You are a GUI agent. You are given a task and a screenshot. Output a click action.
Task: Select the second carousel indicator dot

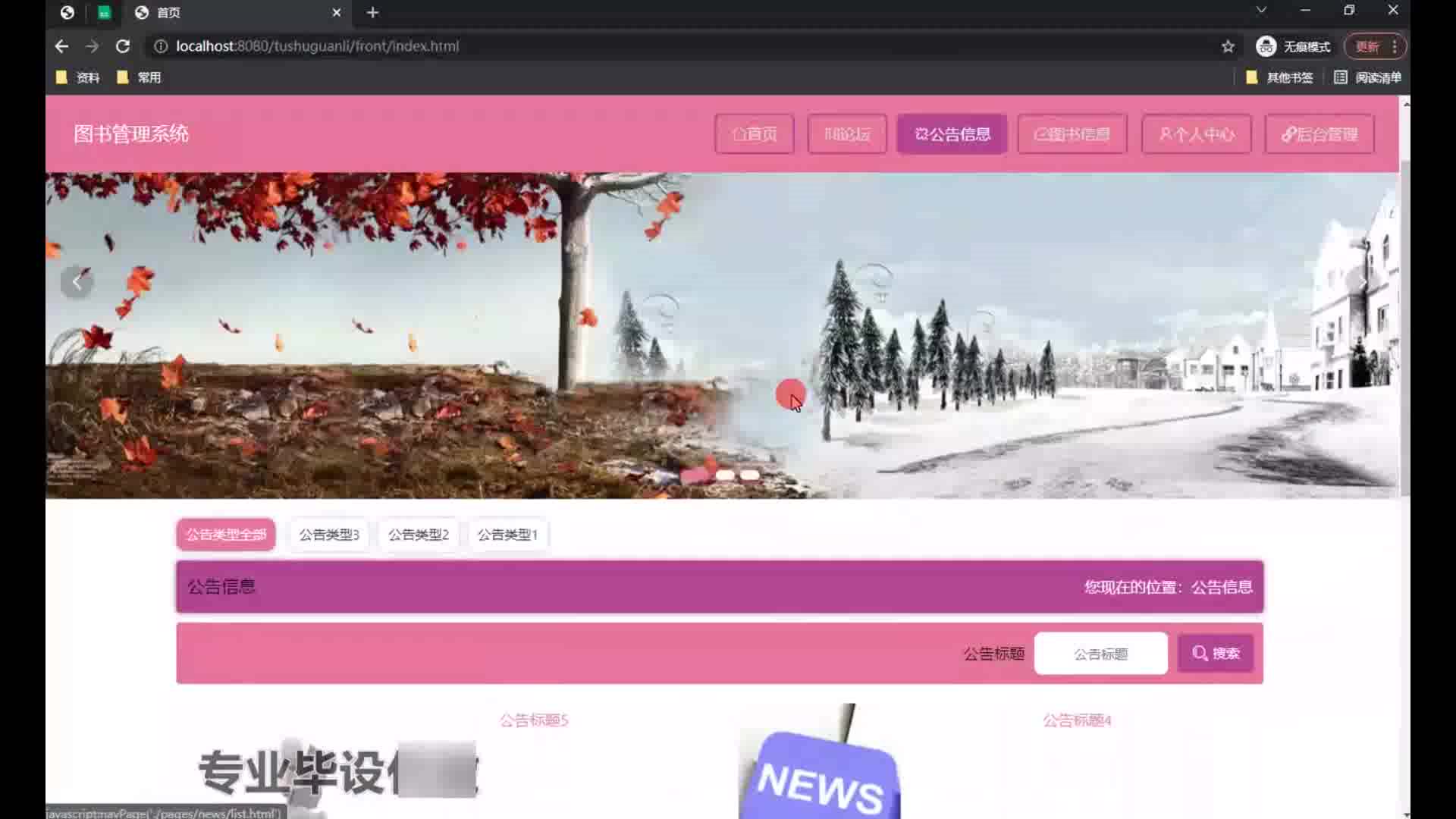coord(725,475)
